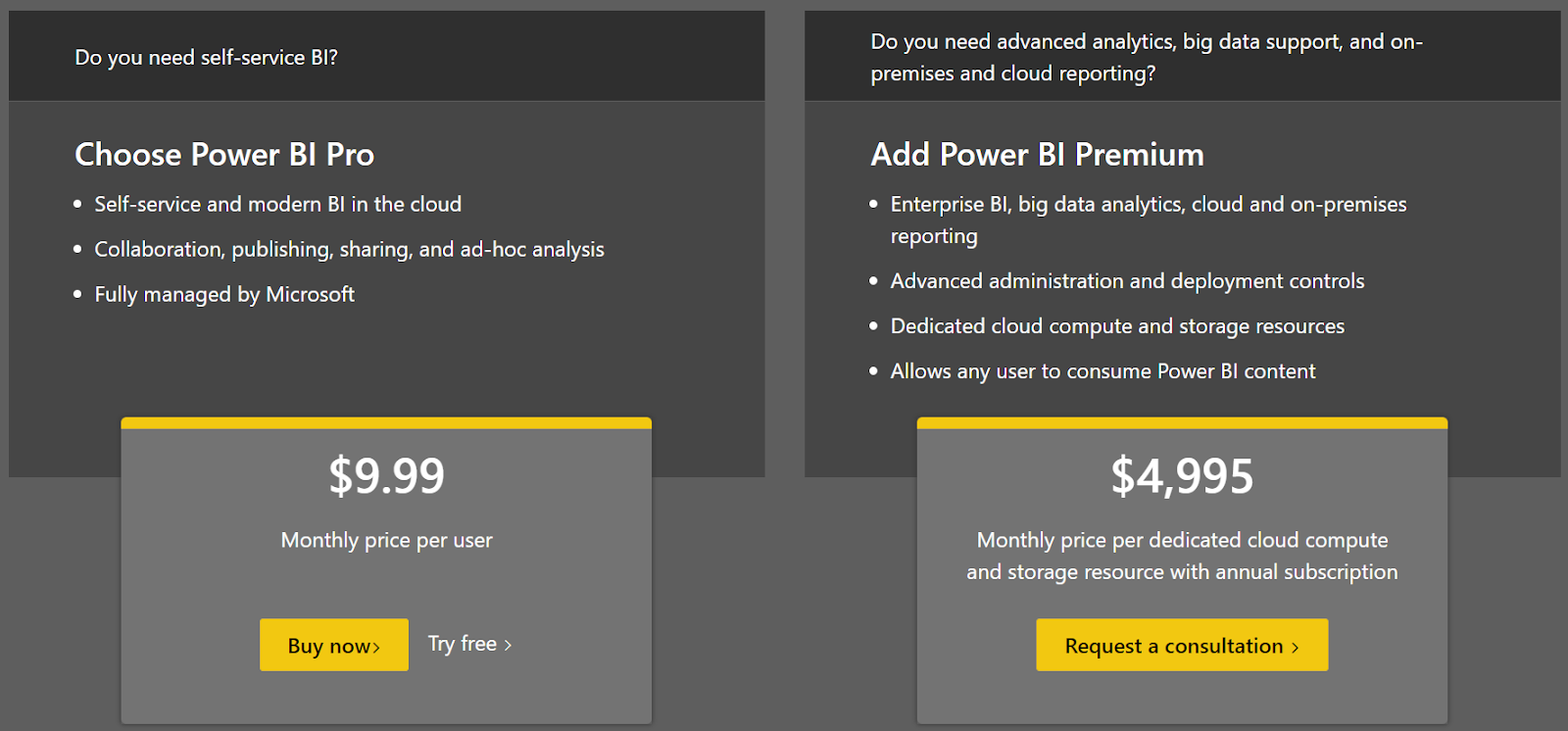Click the yellow bar above $9.99

pyautogui.click(x=386, y=422)
